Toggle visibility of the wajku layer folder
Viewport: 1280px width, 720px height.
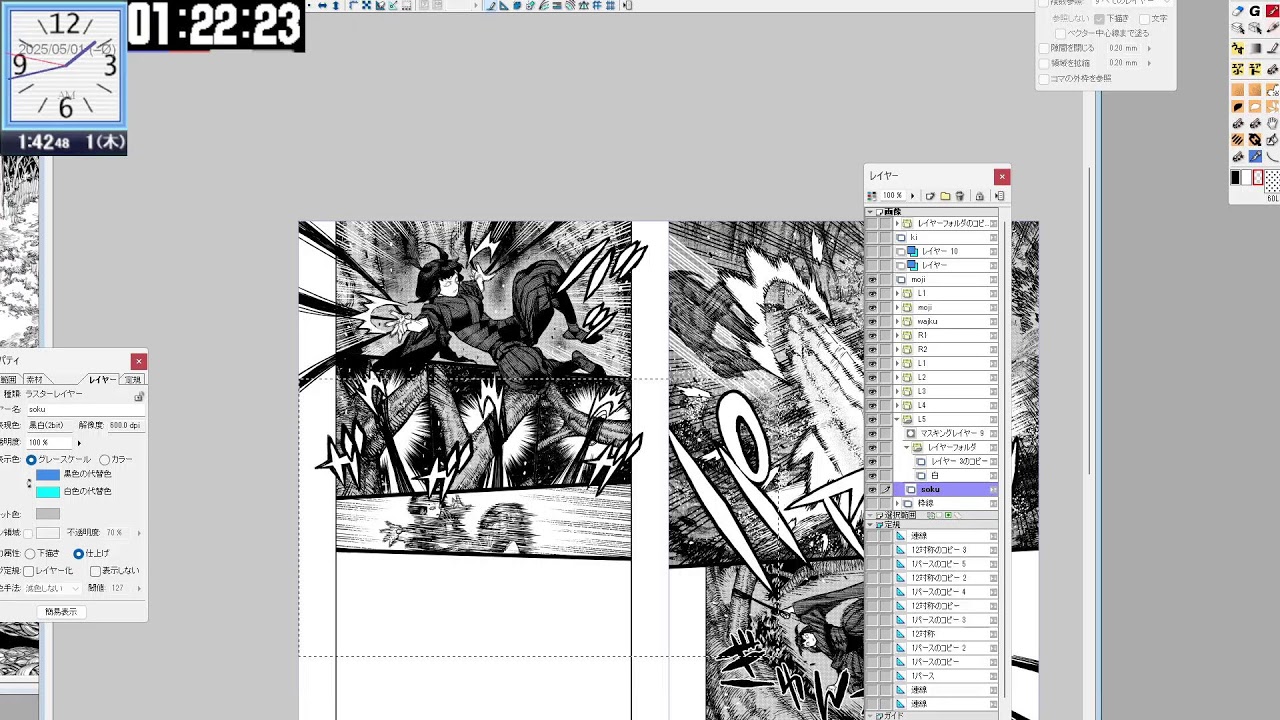[872, 322]
